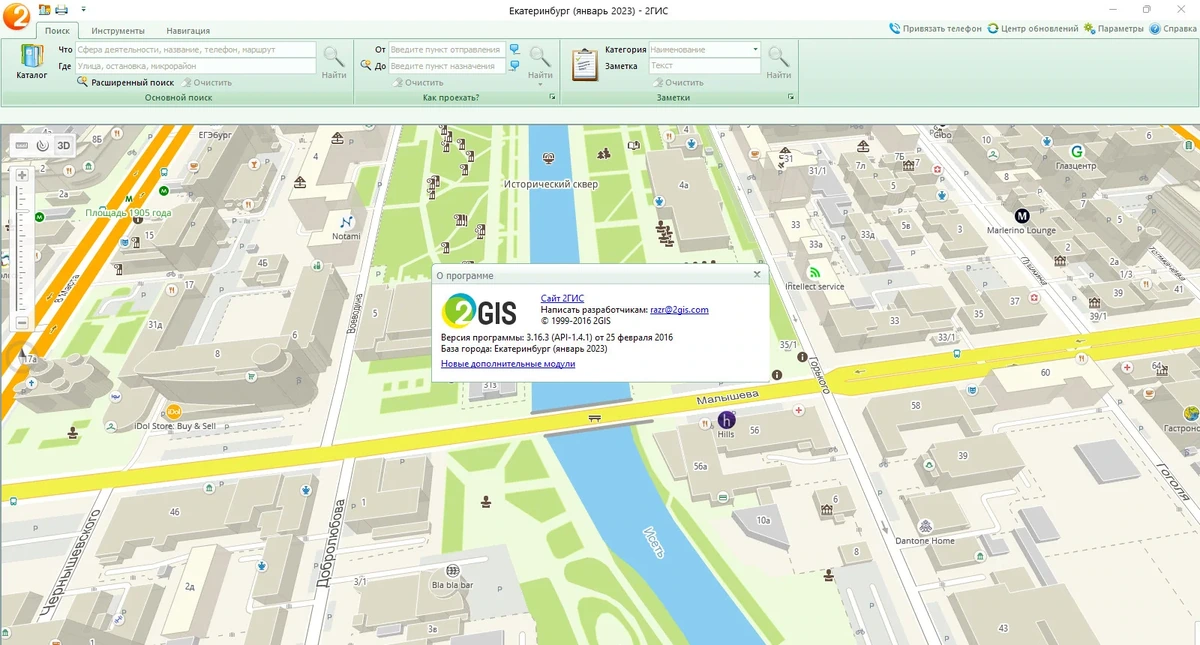This screenshot has height=645, width=1200.
Task: Open Справка help
Action: [x=1173, y=29]
